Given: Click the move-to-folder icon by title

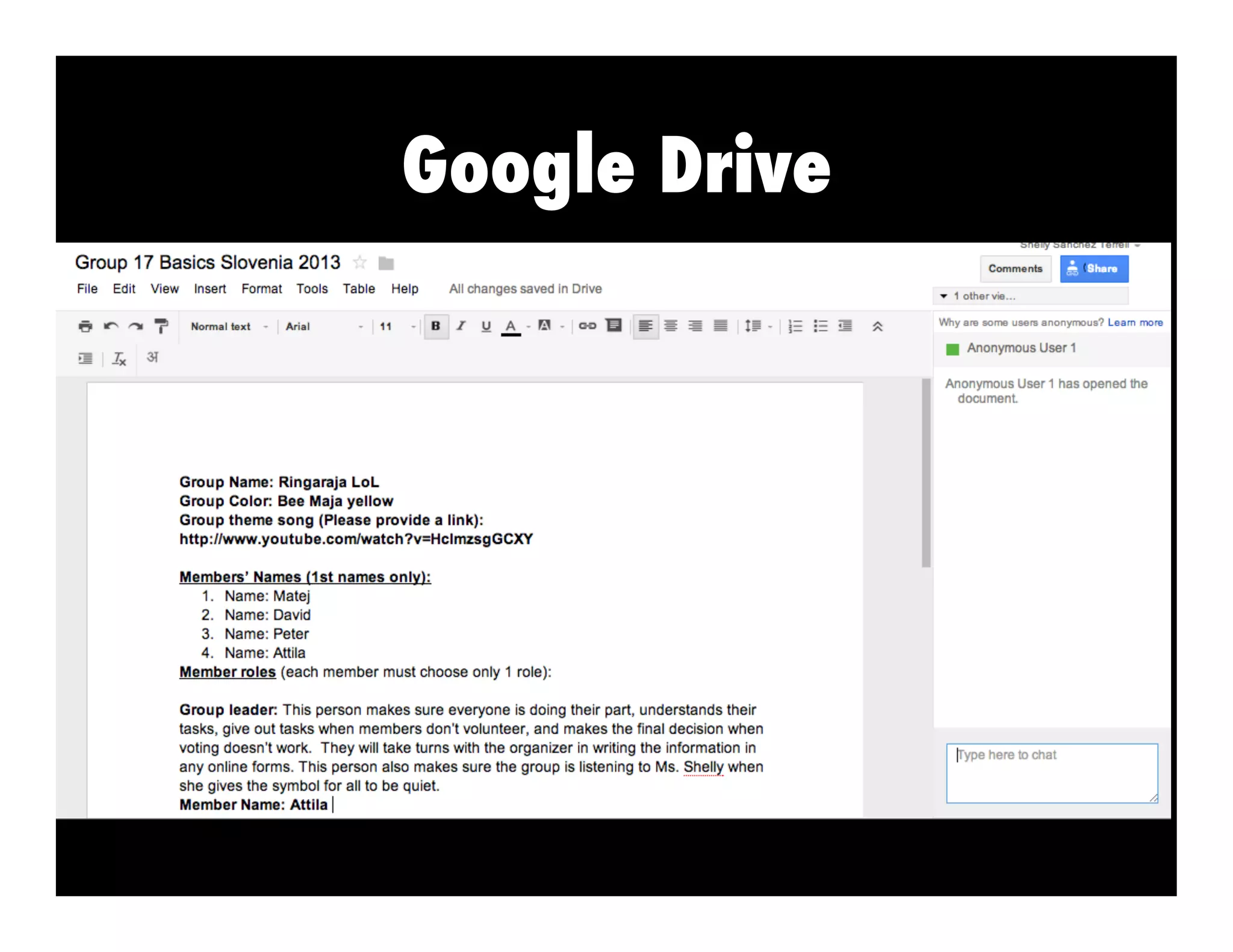Looking at the screenshot, I should (386, 264).
